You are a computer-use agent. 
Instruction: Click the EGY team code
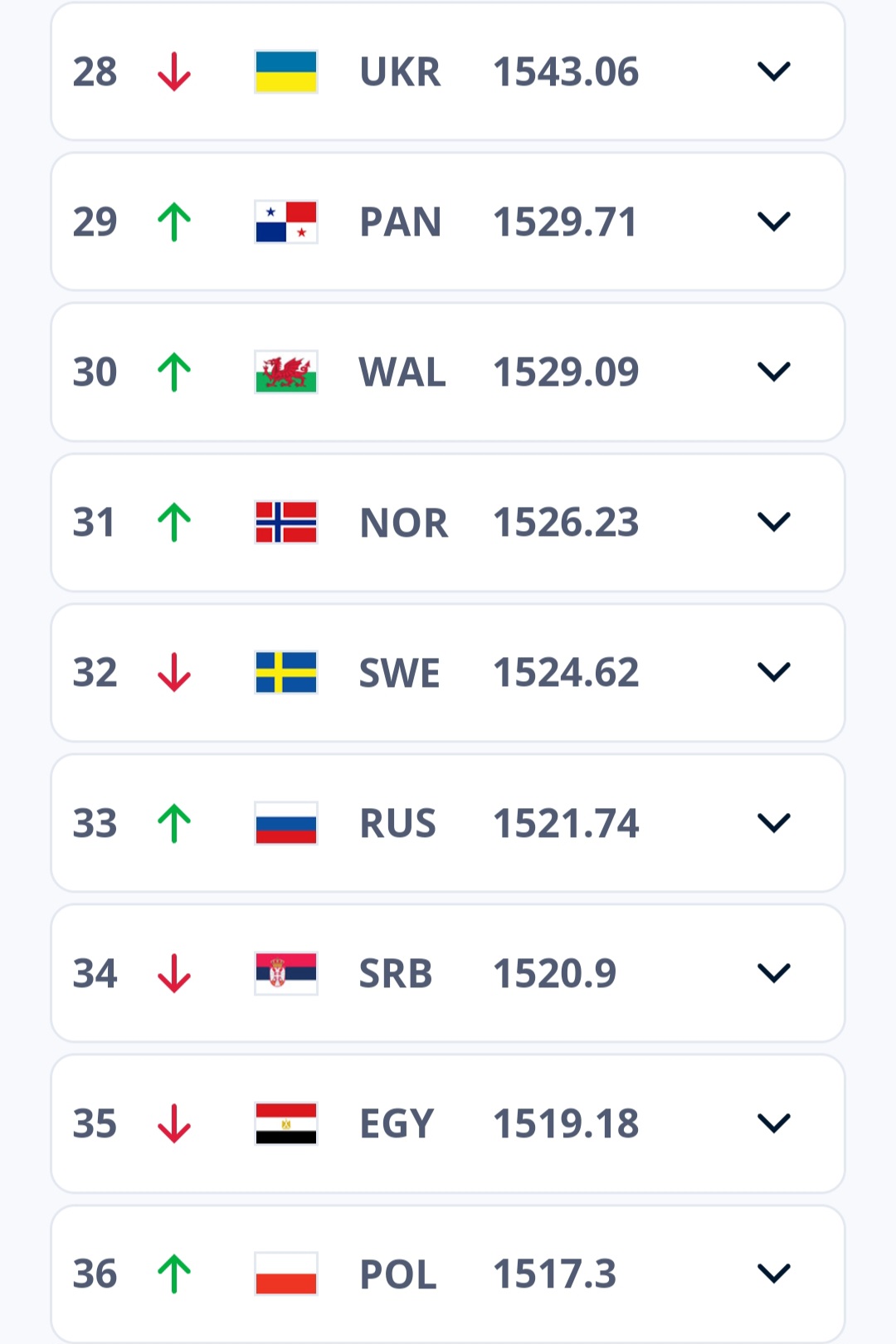[397, 1123]
